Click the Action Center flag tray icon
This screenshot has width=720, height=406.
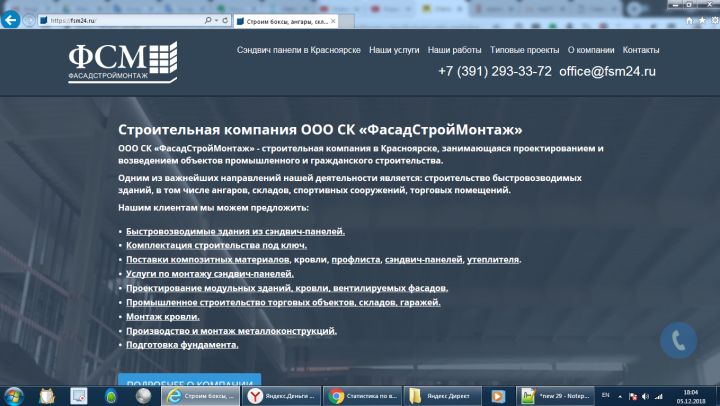point(633,396)
